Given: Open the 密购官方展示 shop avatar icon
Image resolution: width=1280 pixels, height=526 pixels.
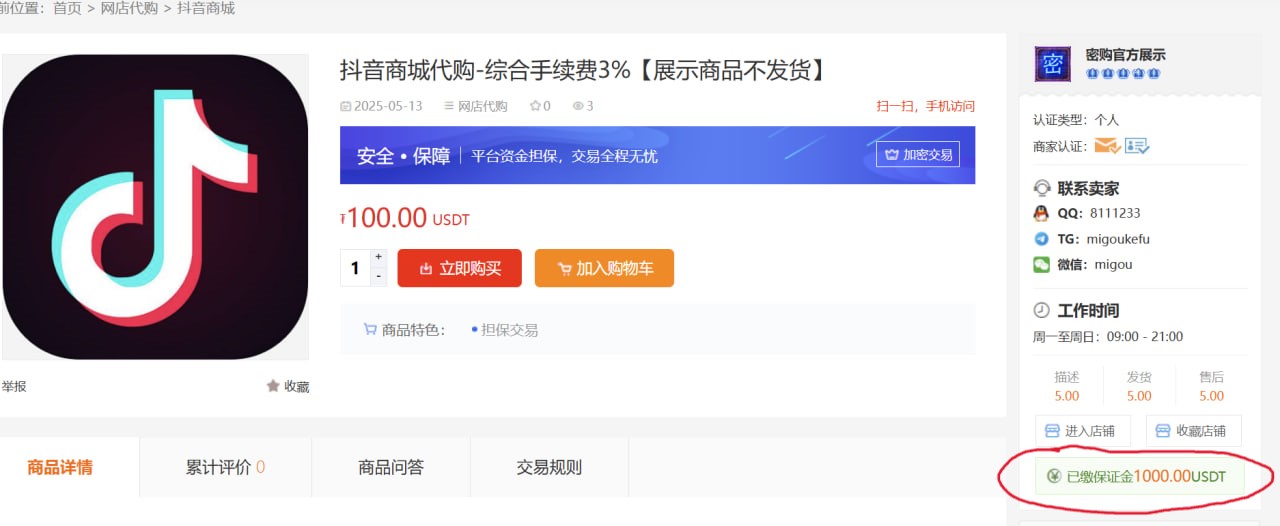Looking at the screenshot, I should pyautogui.click(x=1052, y=64).
